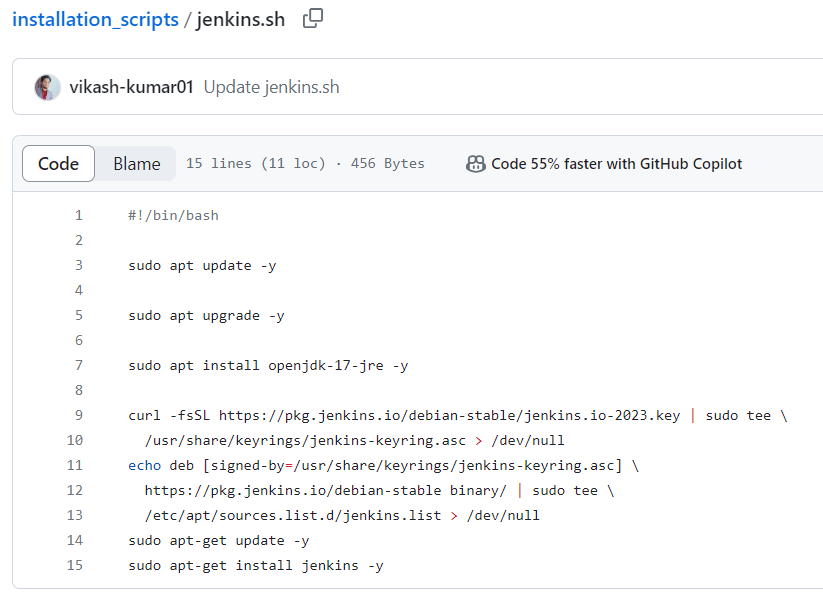Select line number 14

pos(75,540)
